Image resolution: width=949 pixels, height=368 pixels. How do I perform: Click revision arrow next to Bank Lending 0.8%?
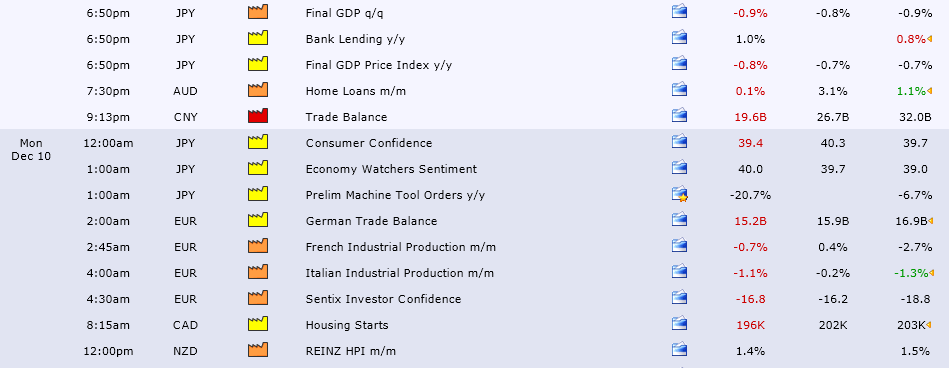[x=929, y=39]
